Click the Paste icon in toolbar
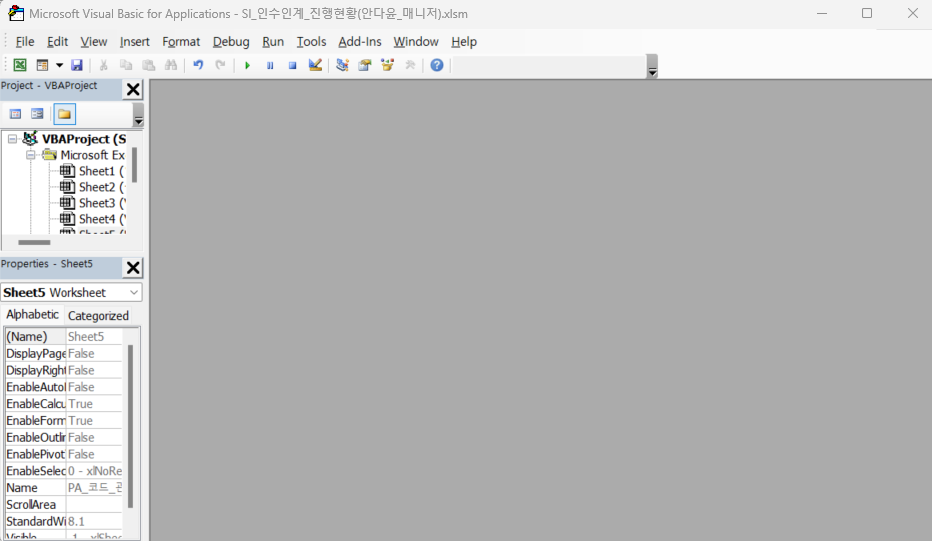Screen dimensions: 932x541 pos(149,65)
